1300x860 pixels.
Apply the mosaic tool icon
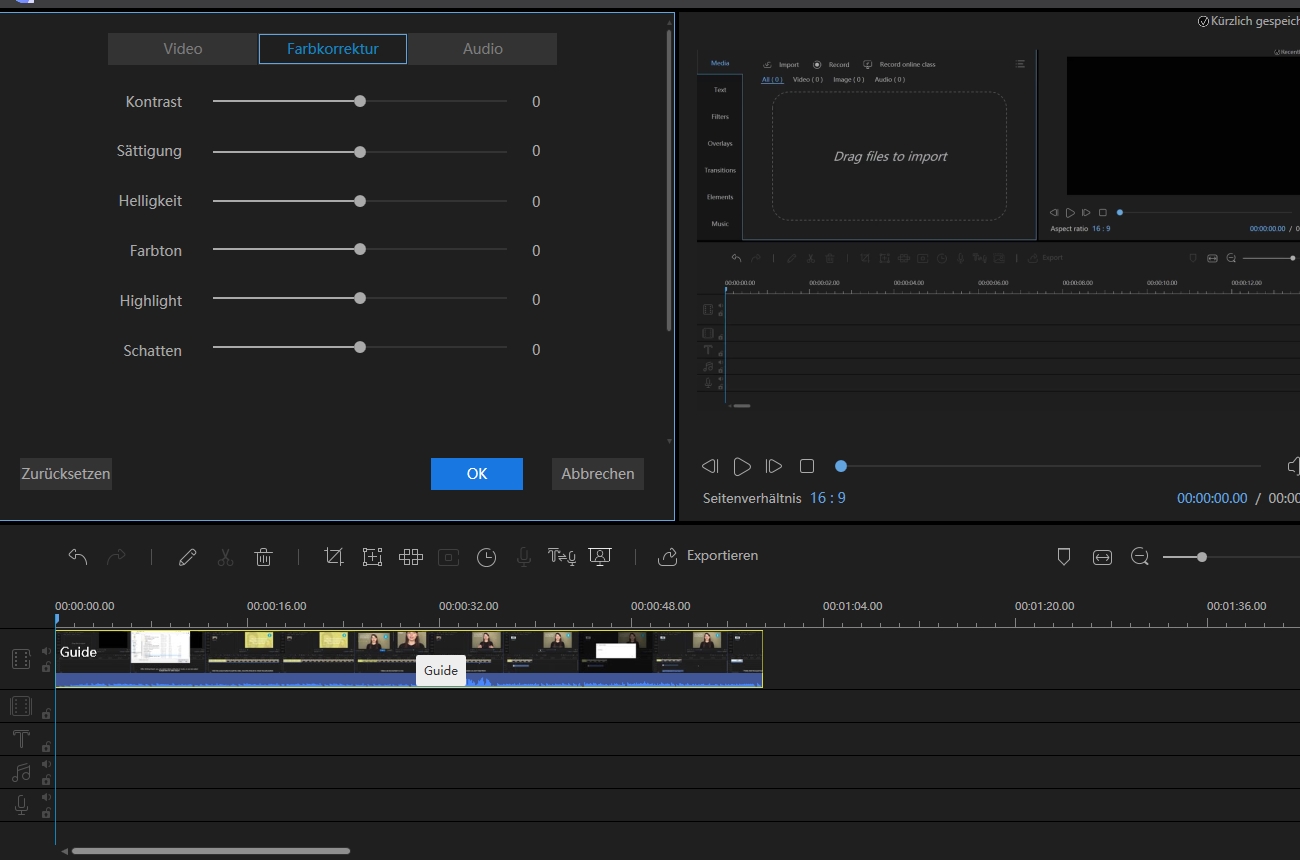pos(410,557)
